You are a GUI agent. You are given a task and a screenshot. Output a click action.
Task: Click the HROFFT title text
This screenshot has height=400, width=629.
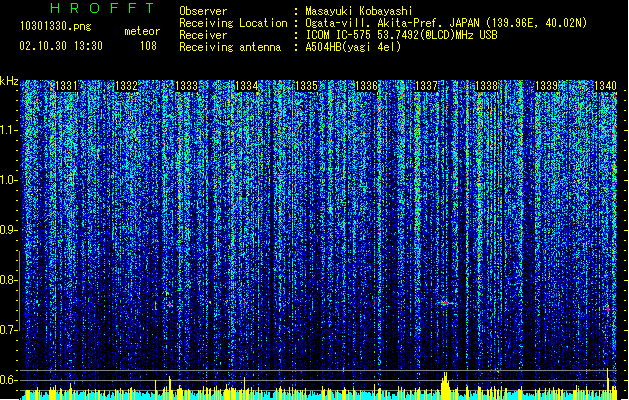[103, 8]
